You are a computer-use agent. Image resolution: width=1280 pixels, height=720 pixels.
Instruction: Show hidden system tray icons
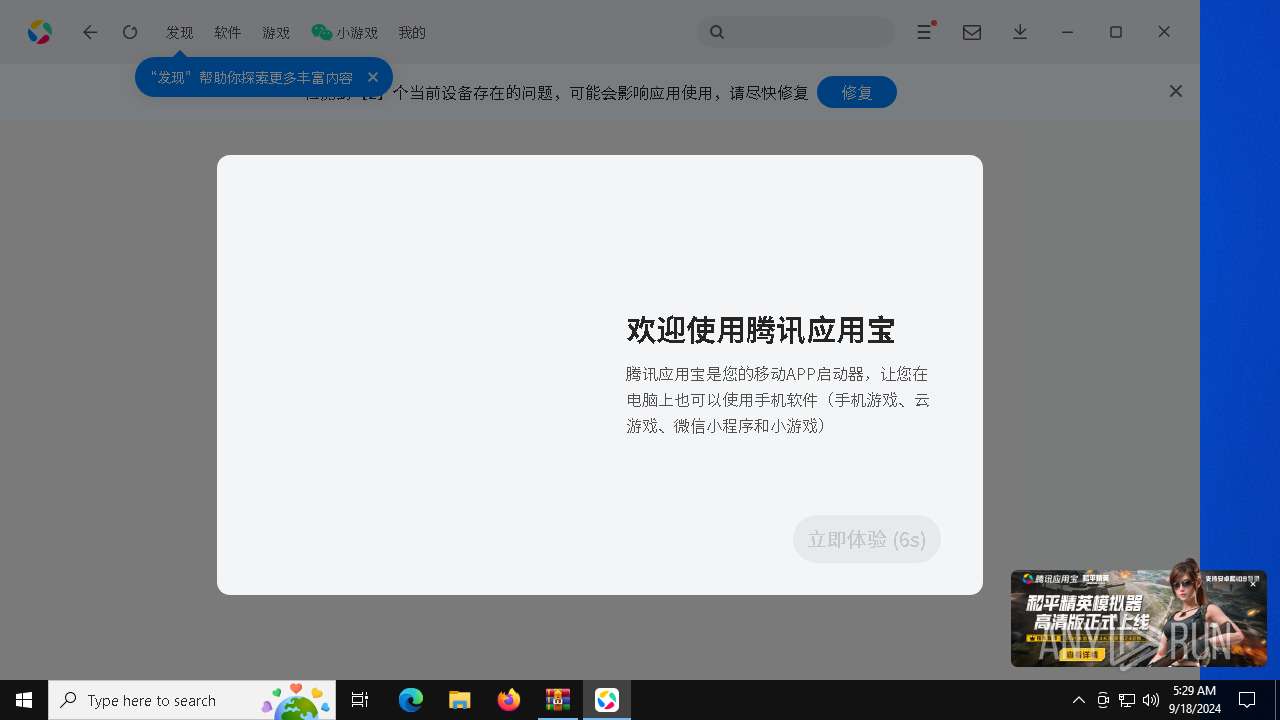pos(1078,700)
